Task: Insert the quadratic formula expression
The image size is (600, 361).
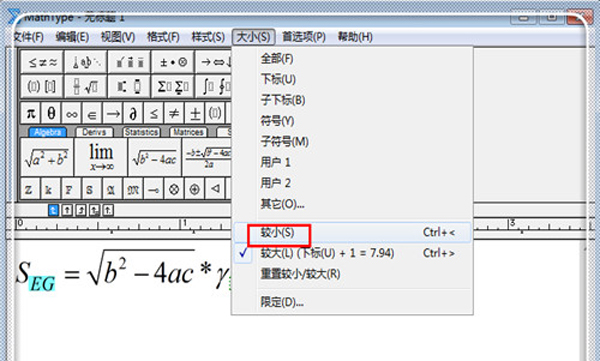Action: pyautogui.click(x=207, y=157)
